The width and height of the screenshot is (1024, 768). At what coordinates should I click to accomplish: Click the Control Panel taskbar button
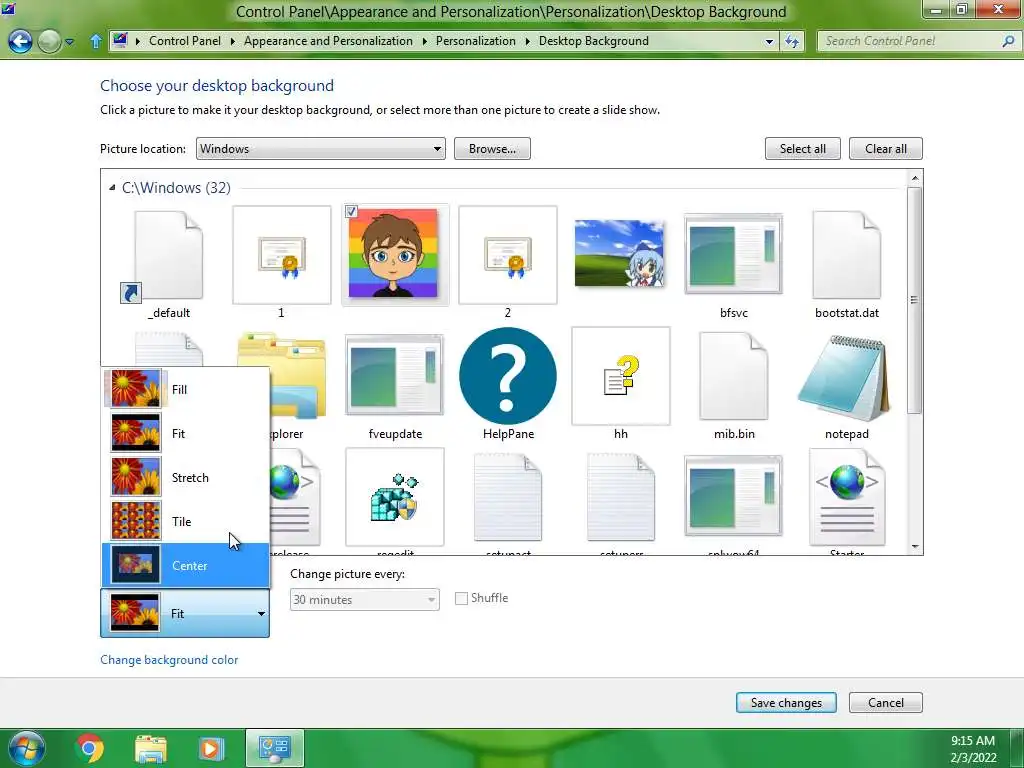(x=275, y=748)
